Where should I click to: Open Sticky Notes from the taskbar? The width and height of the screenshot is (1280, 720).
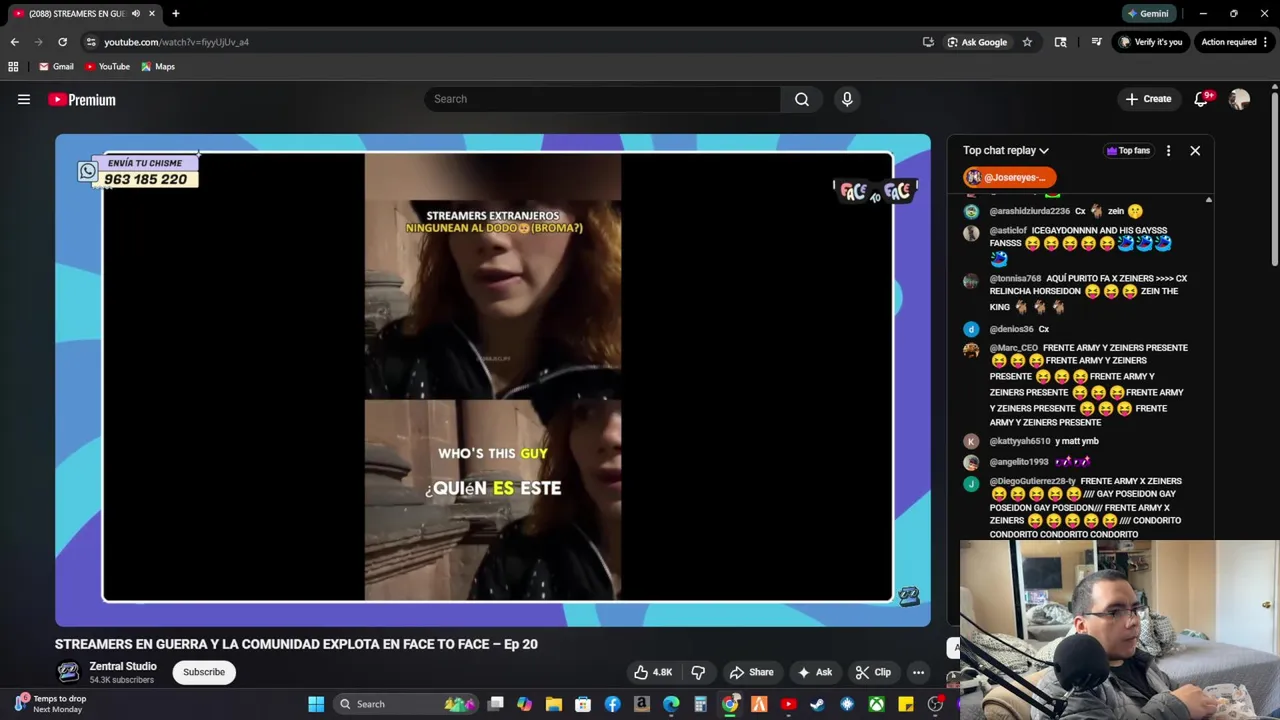click(905, 704)
